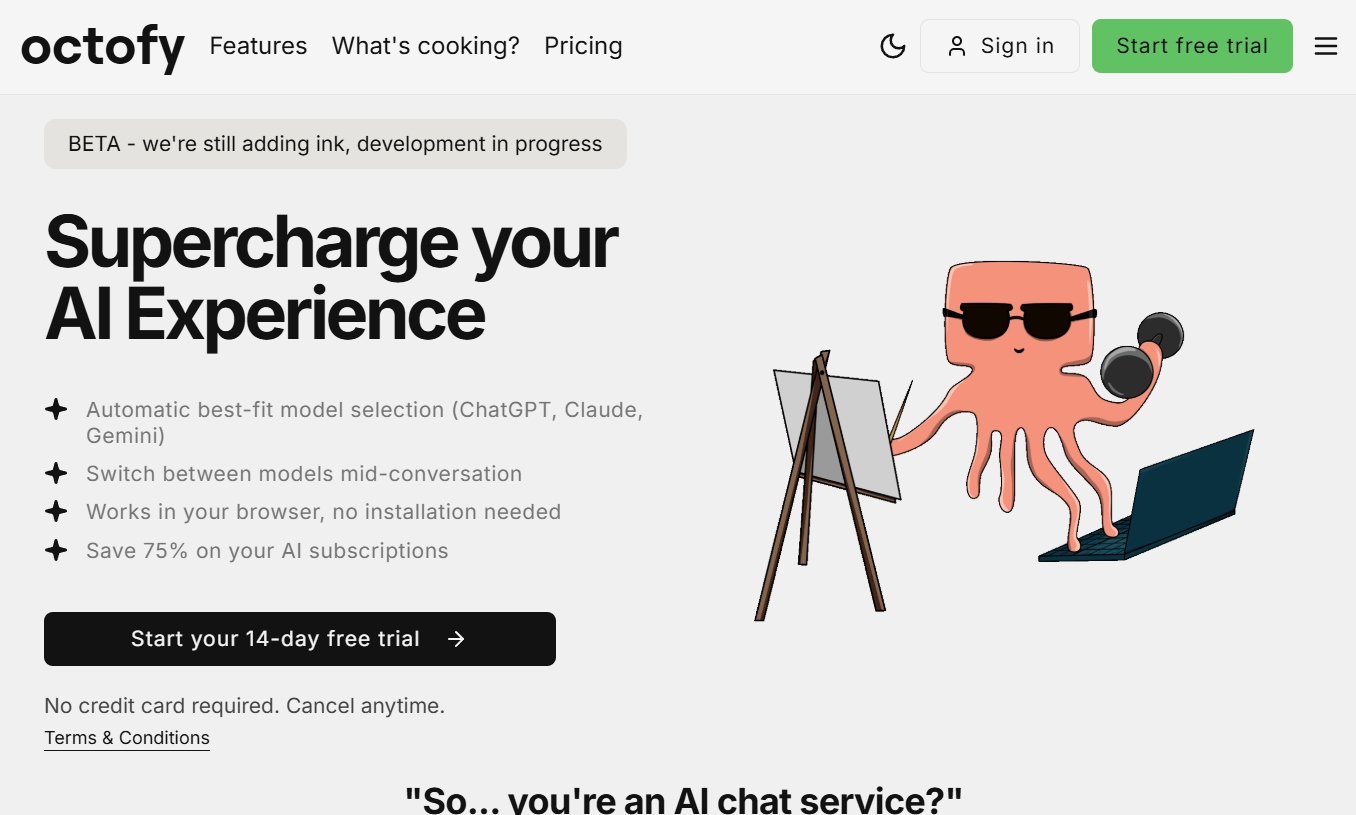This screenshot has width=1356, height=815.
Task: Click the sparkle icon beside Save 75%
Action: coord(56,551)
